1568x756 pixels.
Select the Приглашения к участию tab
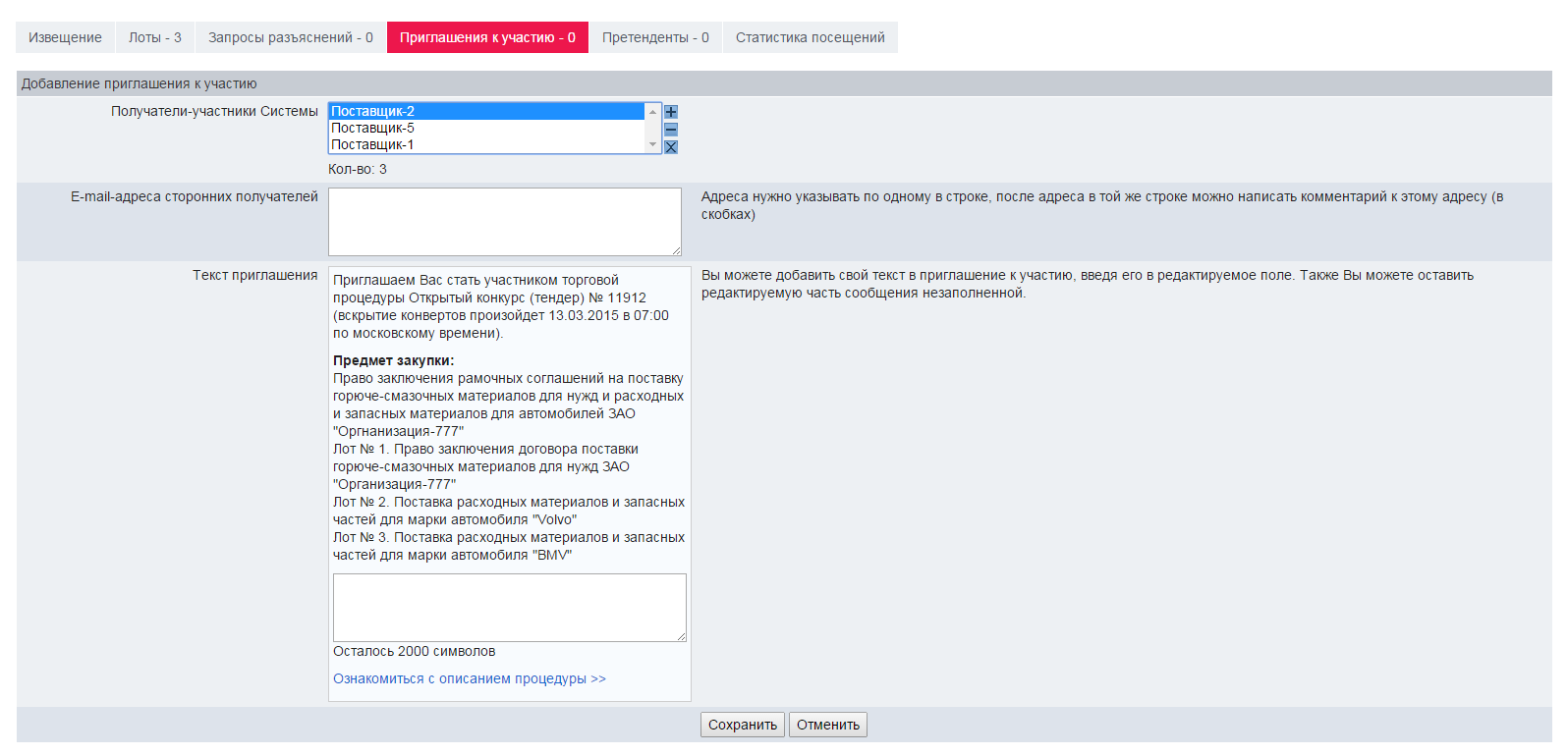coord(487,37)
